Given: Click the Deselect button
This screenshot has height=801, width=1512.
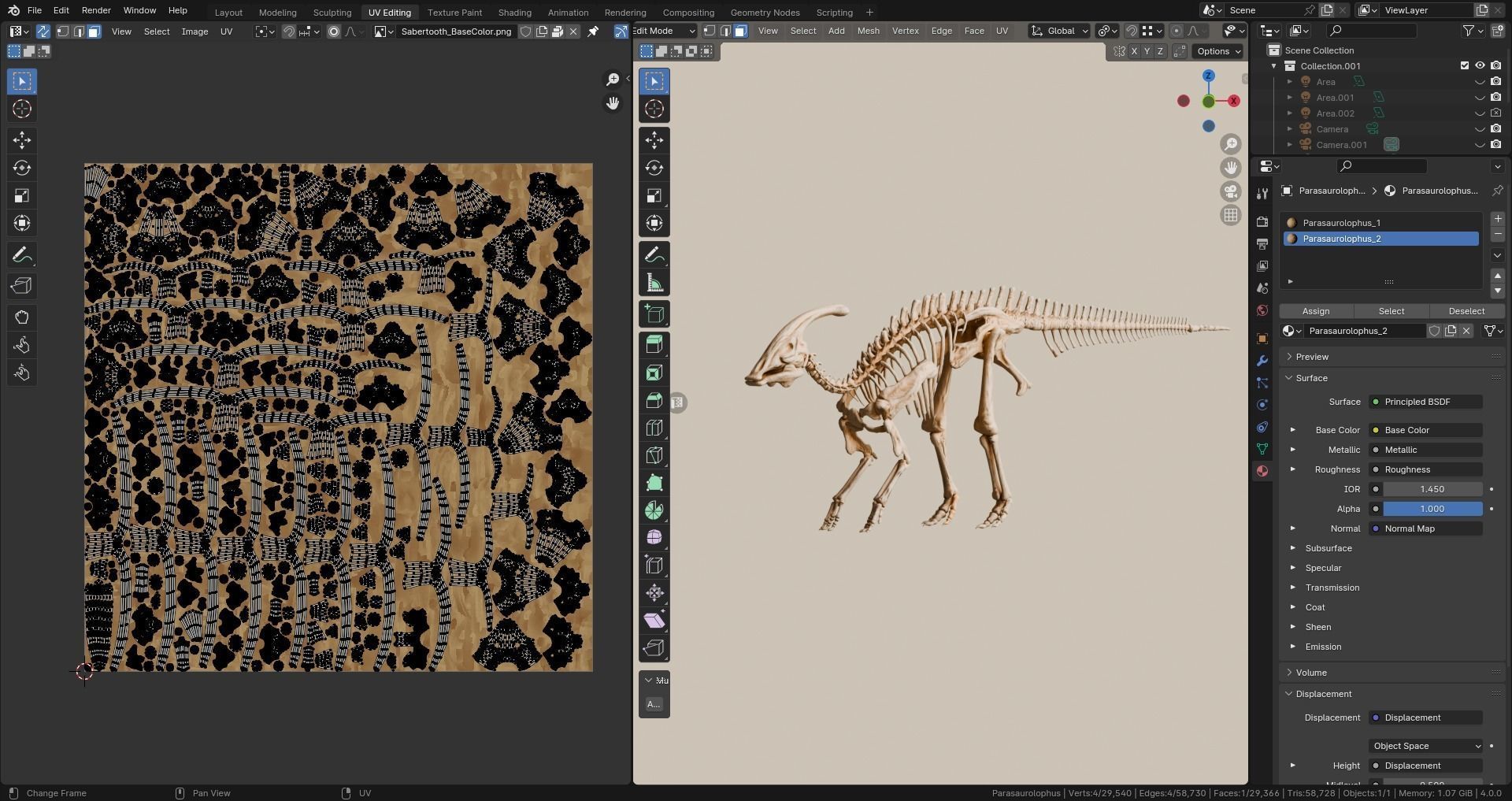Looking at the screenshot, I should (x=1466, y=311).
